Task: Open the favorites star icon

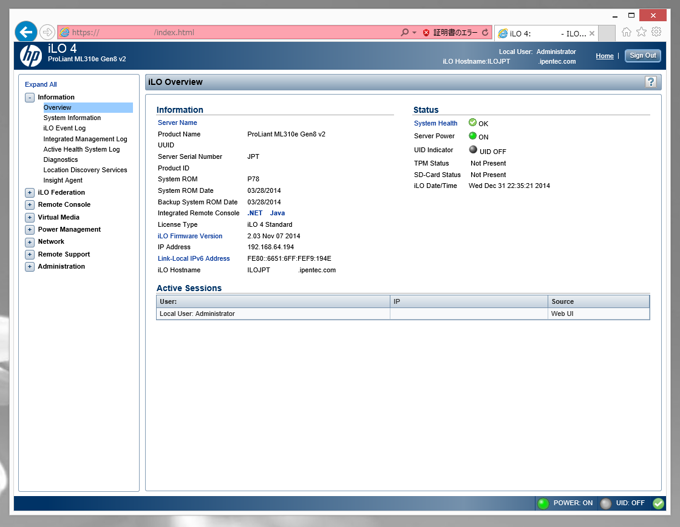Action: (x=641, y=32)
